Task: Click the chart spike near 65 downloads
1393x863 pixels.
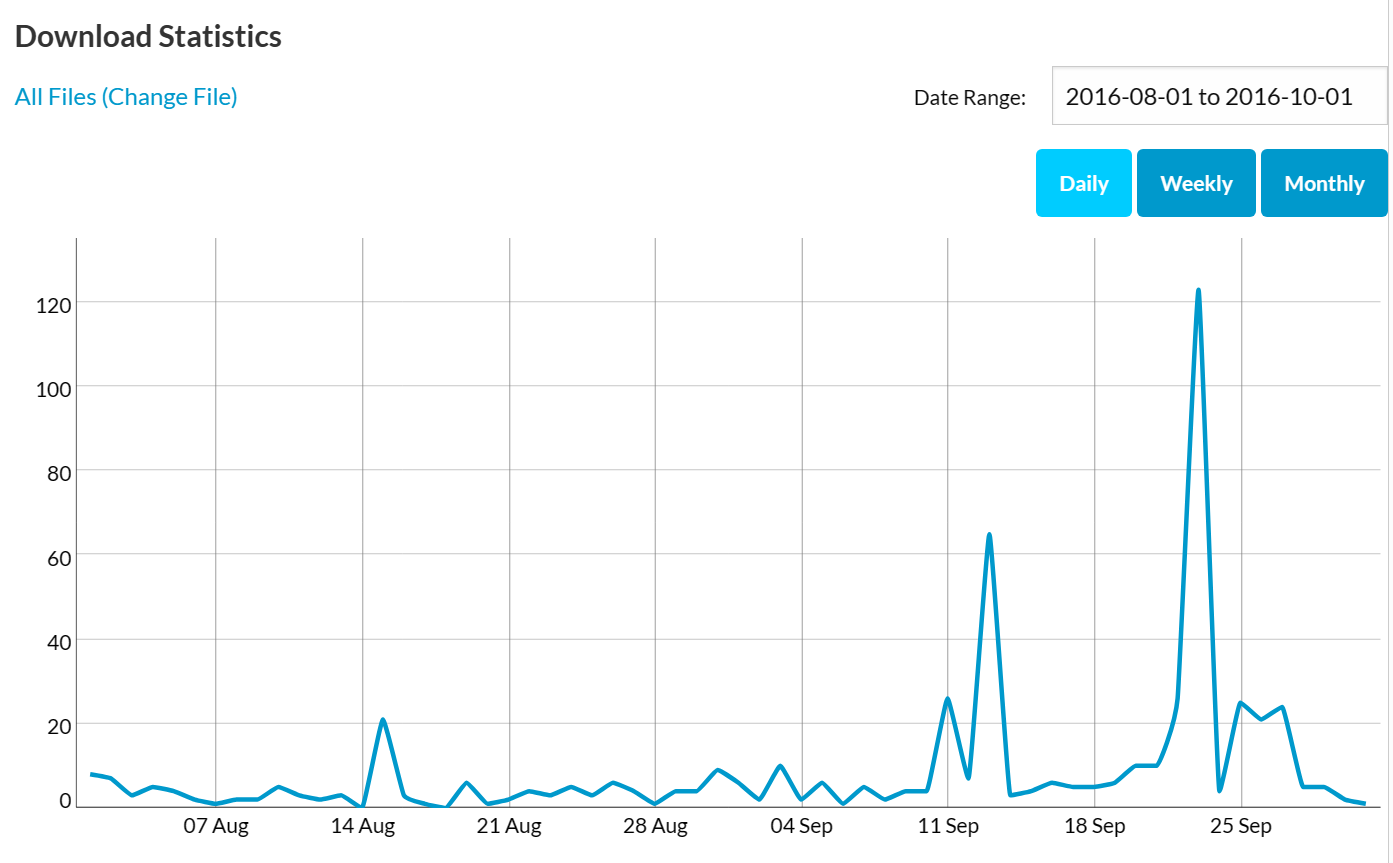Action: click(989, 535)
